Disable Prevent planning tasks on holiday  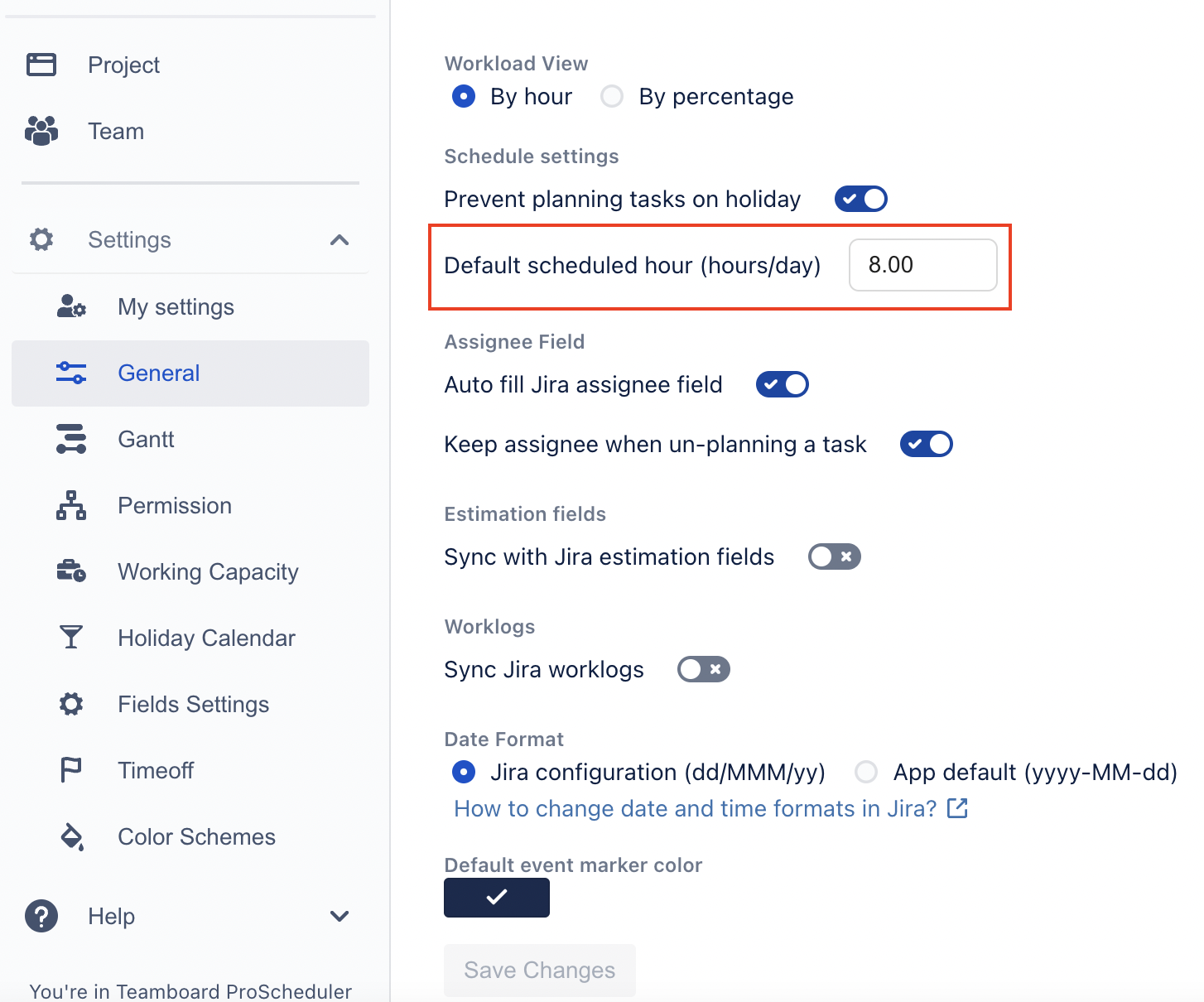(860, 199)
